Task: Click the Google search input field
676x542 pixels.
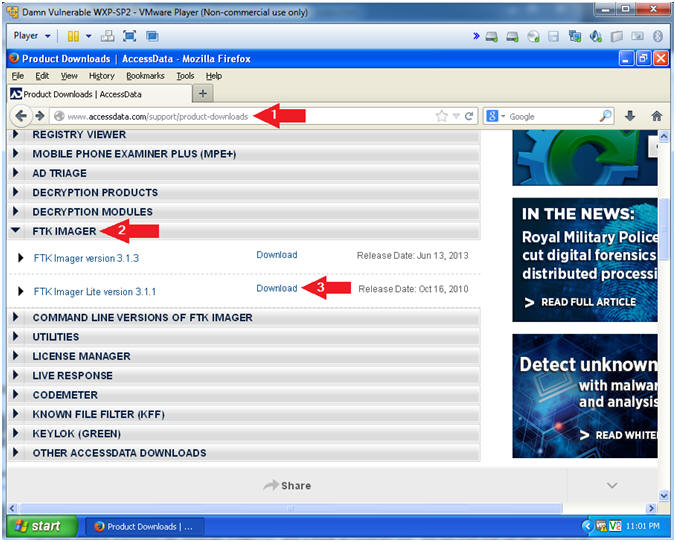Action: click(553, 116)
